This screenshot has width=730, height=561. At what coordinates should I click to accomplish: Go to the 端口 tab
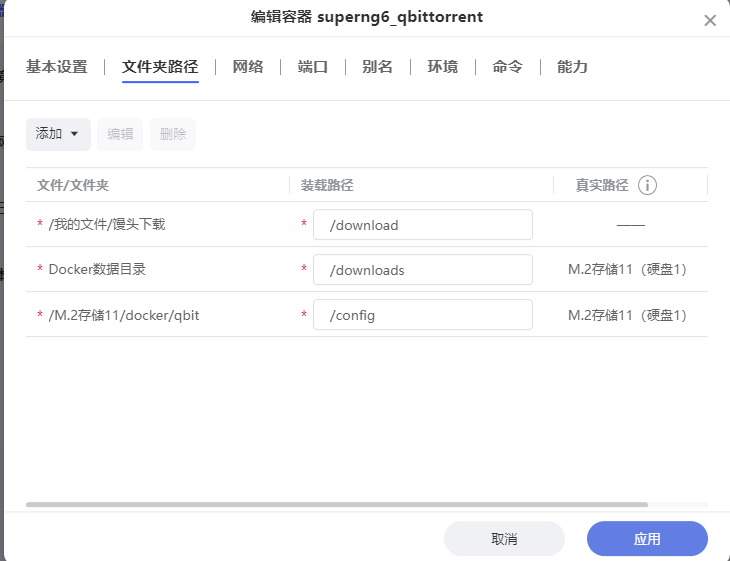point(313,67)
